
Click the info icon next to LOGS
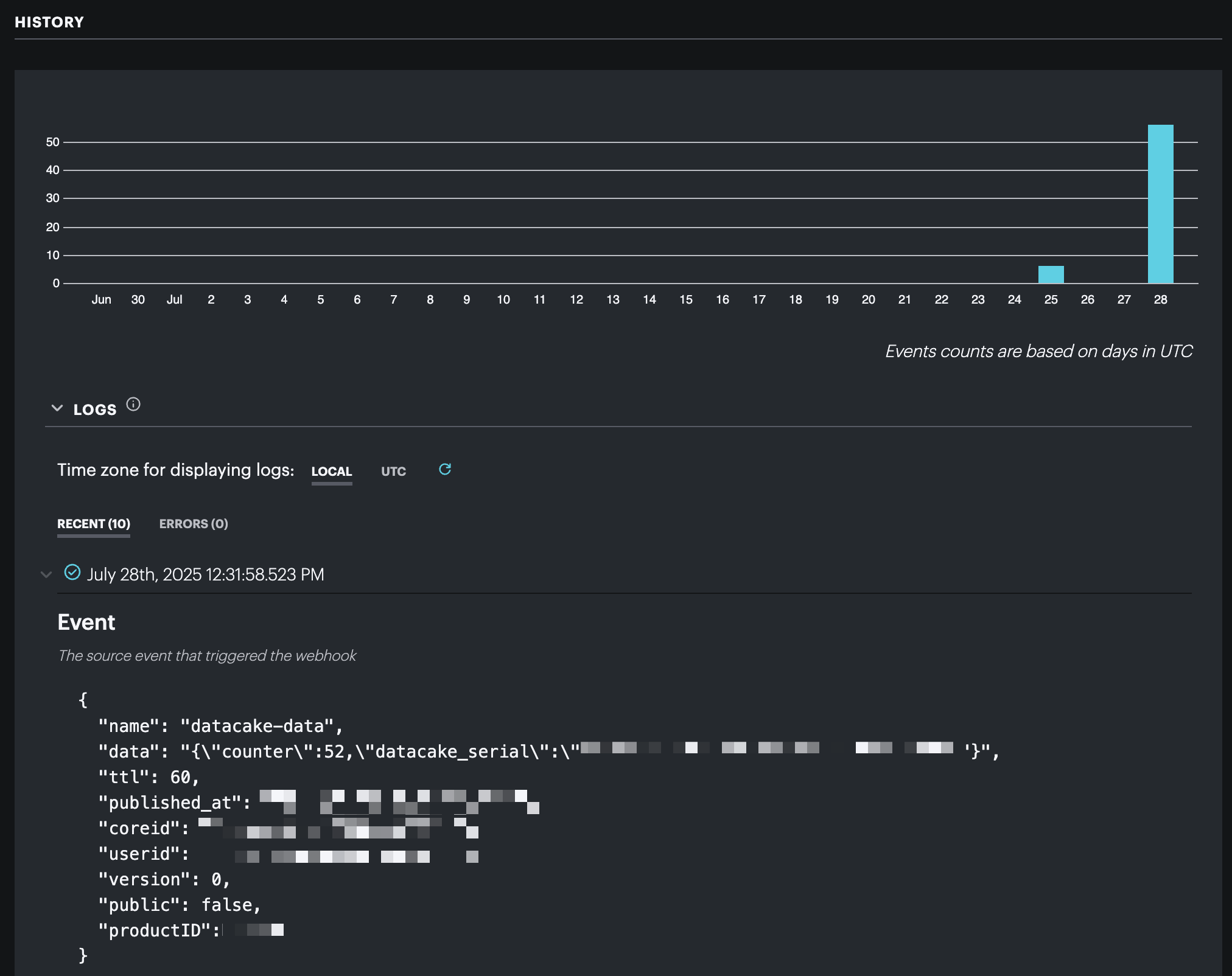click(133, 405)
